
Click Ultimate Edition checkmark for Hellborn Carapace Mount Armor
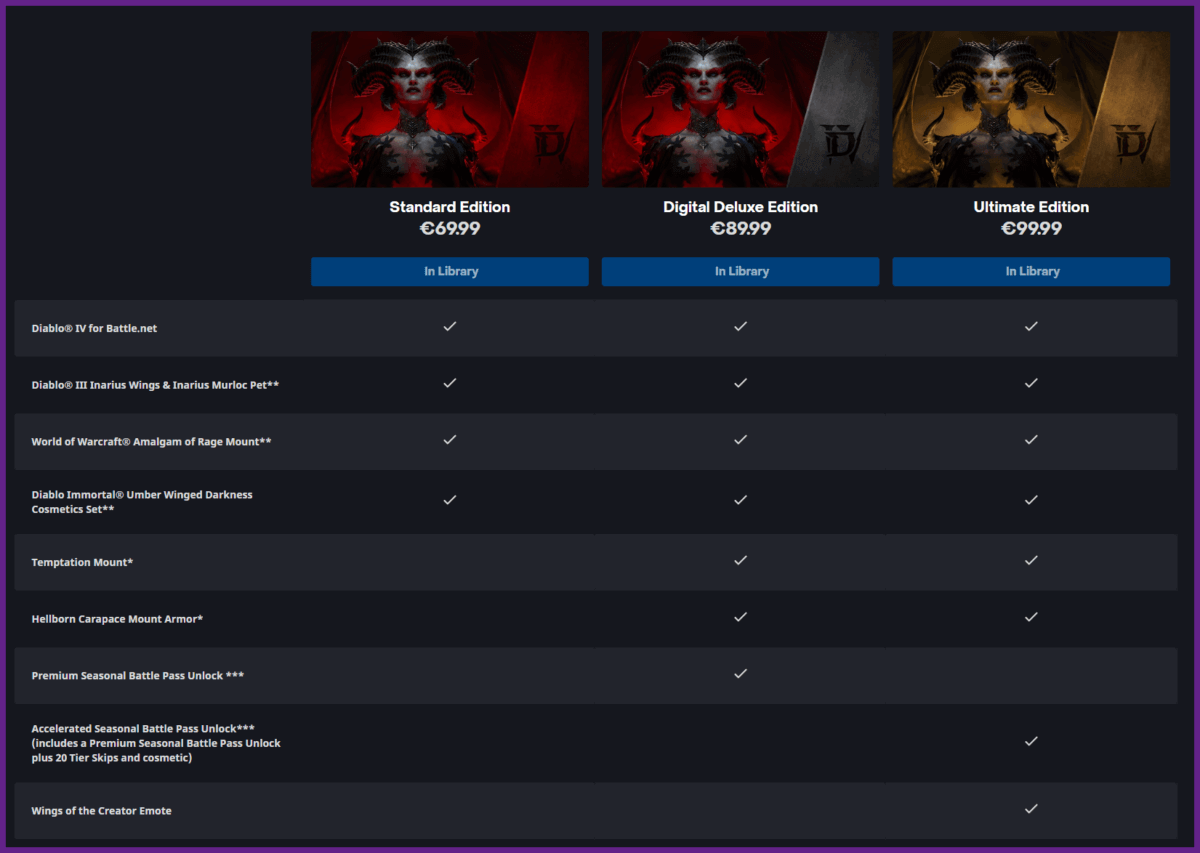coord(1031,617)
